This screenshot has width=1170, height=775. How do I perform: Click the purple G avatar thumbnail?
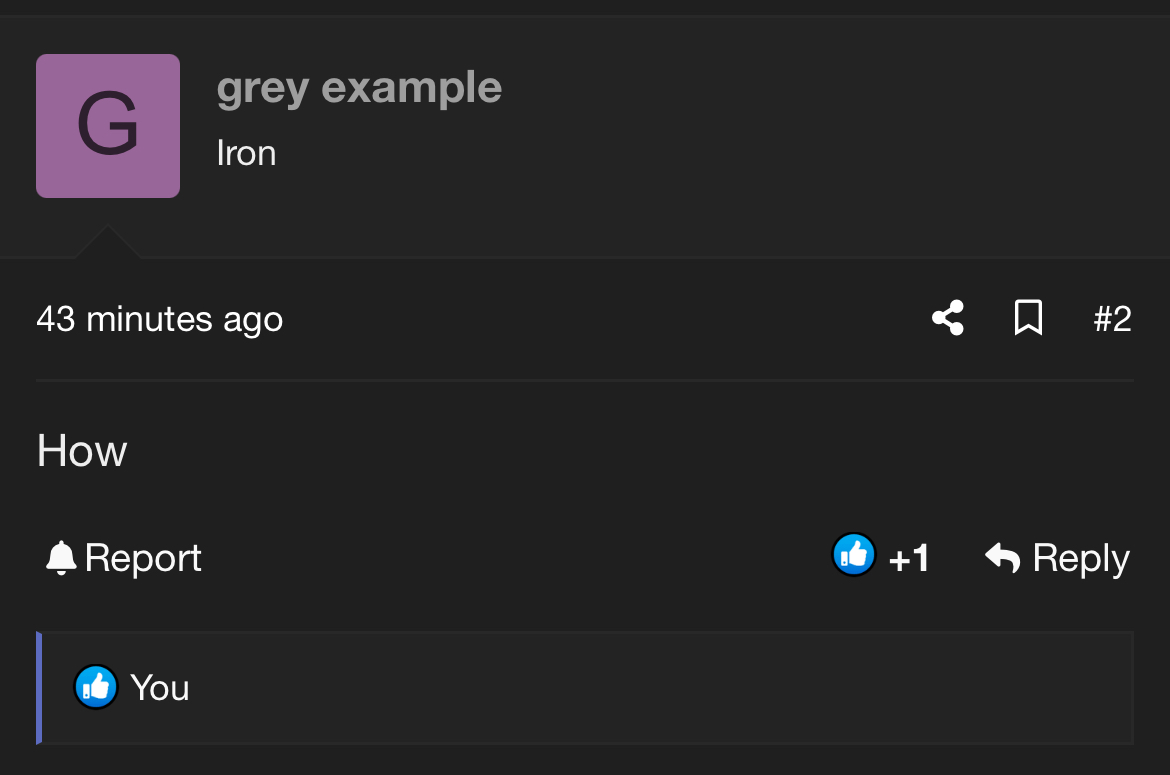(x=108, y=126)
